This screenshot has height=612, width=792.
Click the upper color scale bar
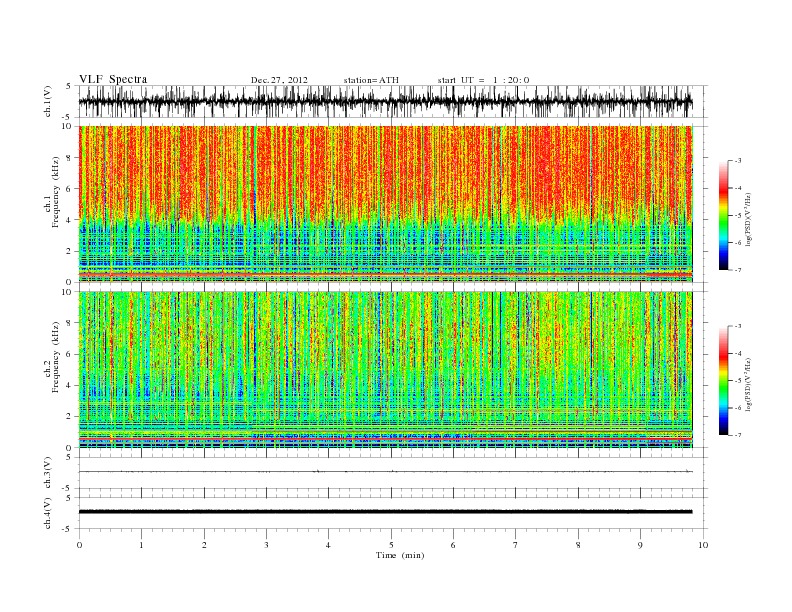click(723, 215)
